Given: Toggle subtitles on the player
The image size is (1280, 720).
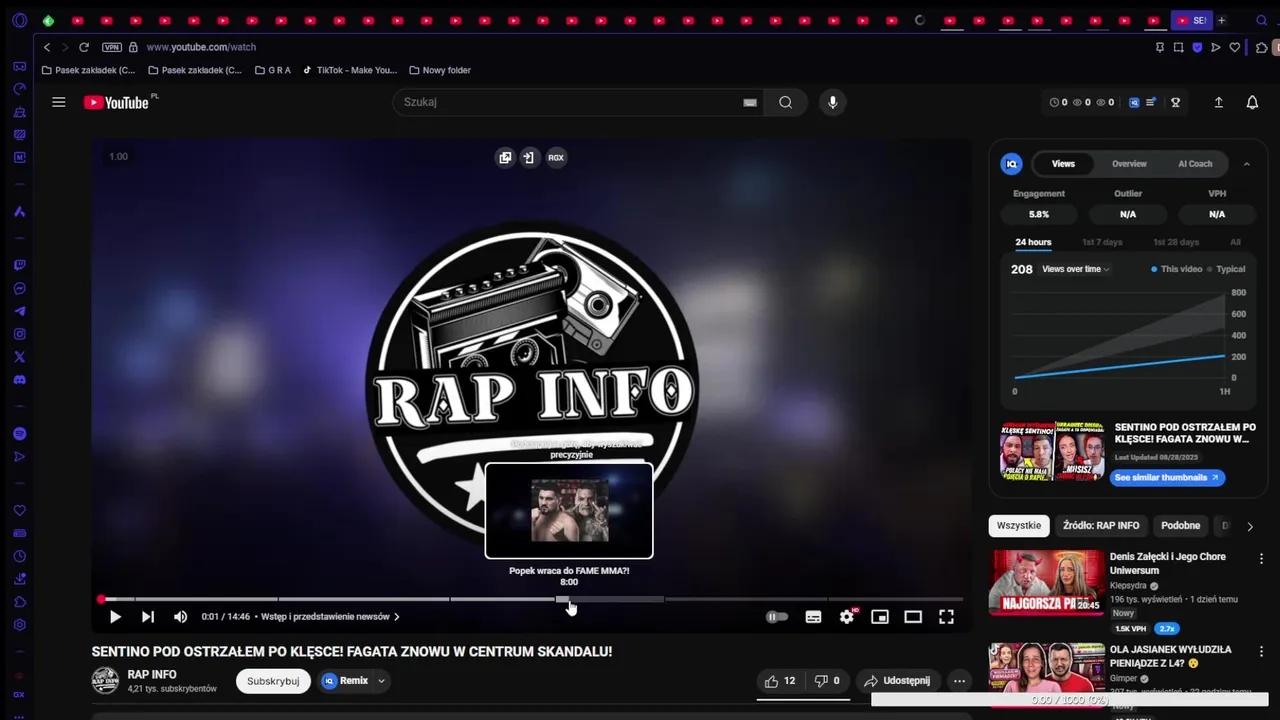Looking at the screenshot, I should (x=813, y=617).
